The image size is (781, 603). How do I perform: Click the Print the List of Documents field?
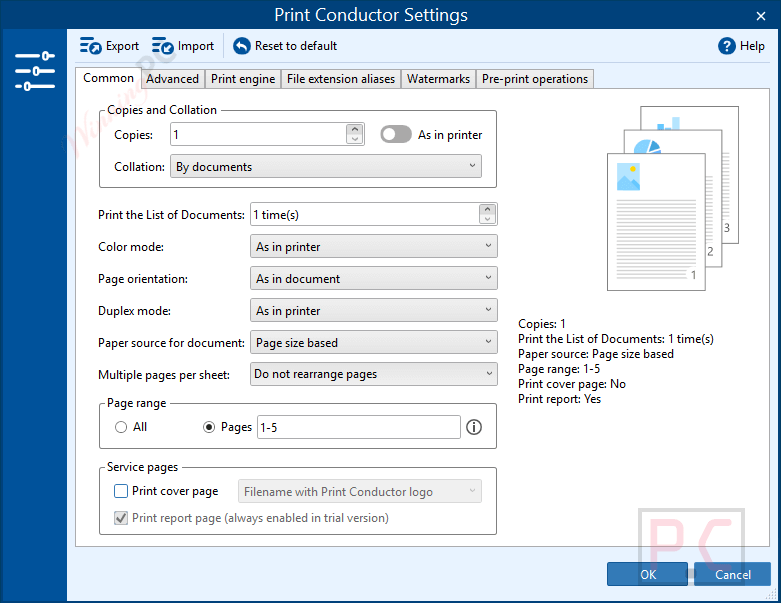tap(365, 215)
